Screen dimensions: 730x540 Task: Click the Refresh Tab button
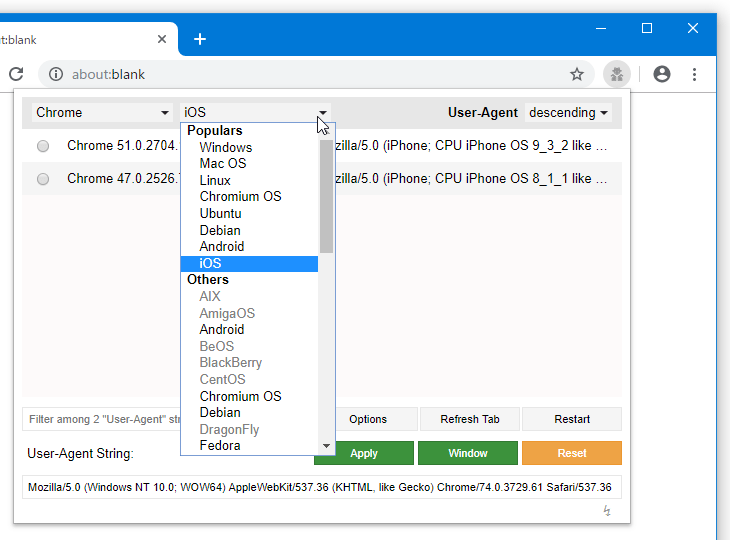[470, 419]
